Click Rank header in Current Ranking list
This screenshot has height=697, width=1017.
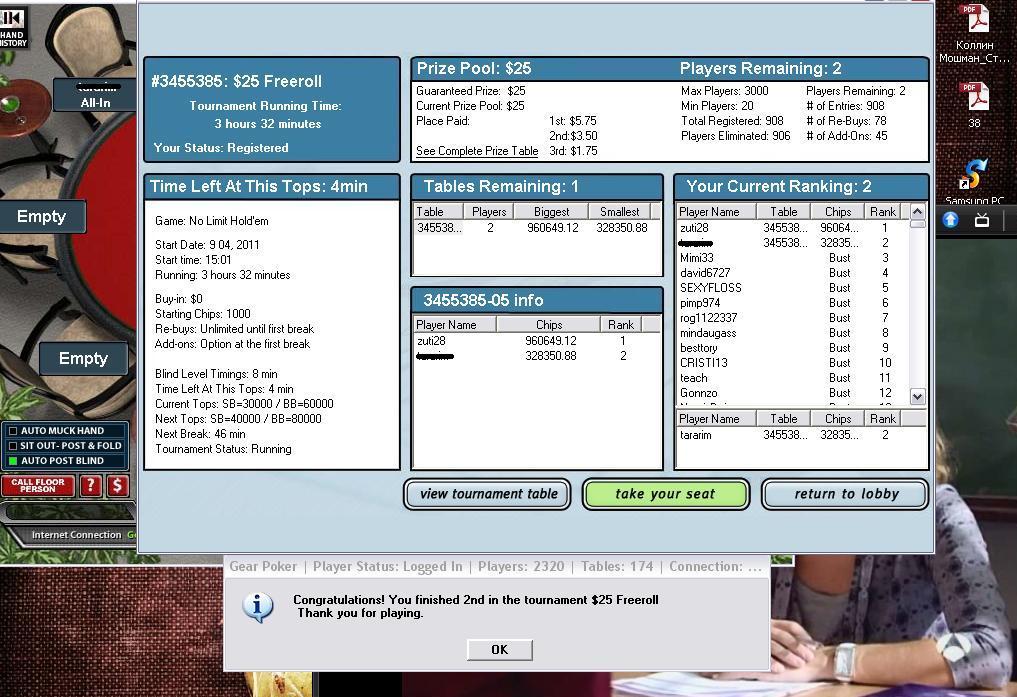[883, 211]
